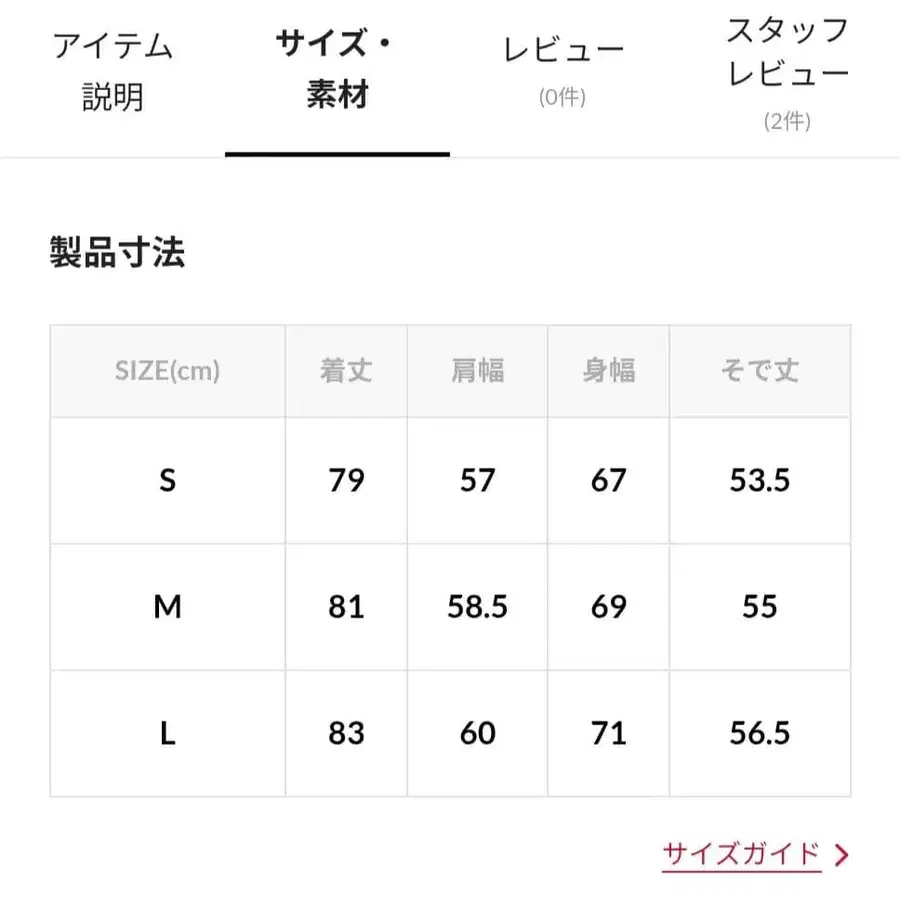Click the 53.5 sleeve length cell
The image size is (900, 900).
759,481
